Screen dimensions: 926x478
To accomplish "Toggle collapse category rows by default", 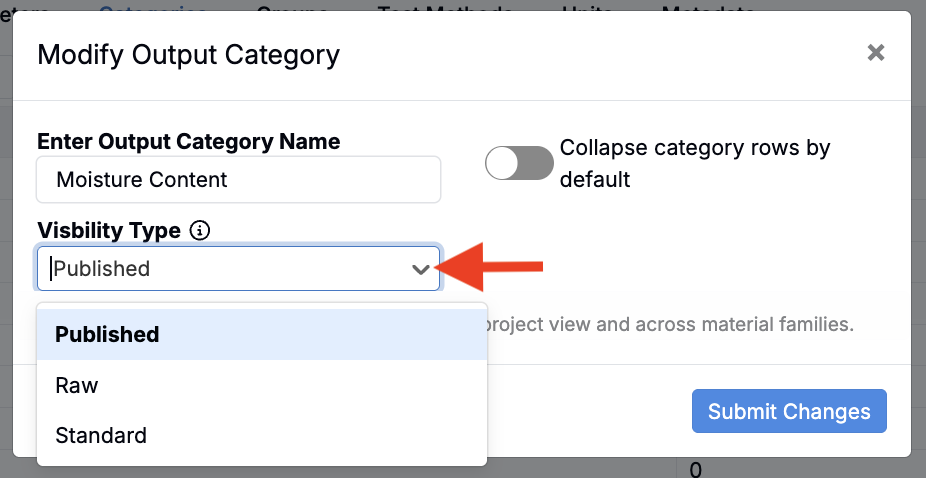I will [x=519, y=163].
